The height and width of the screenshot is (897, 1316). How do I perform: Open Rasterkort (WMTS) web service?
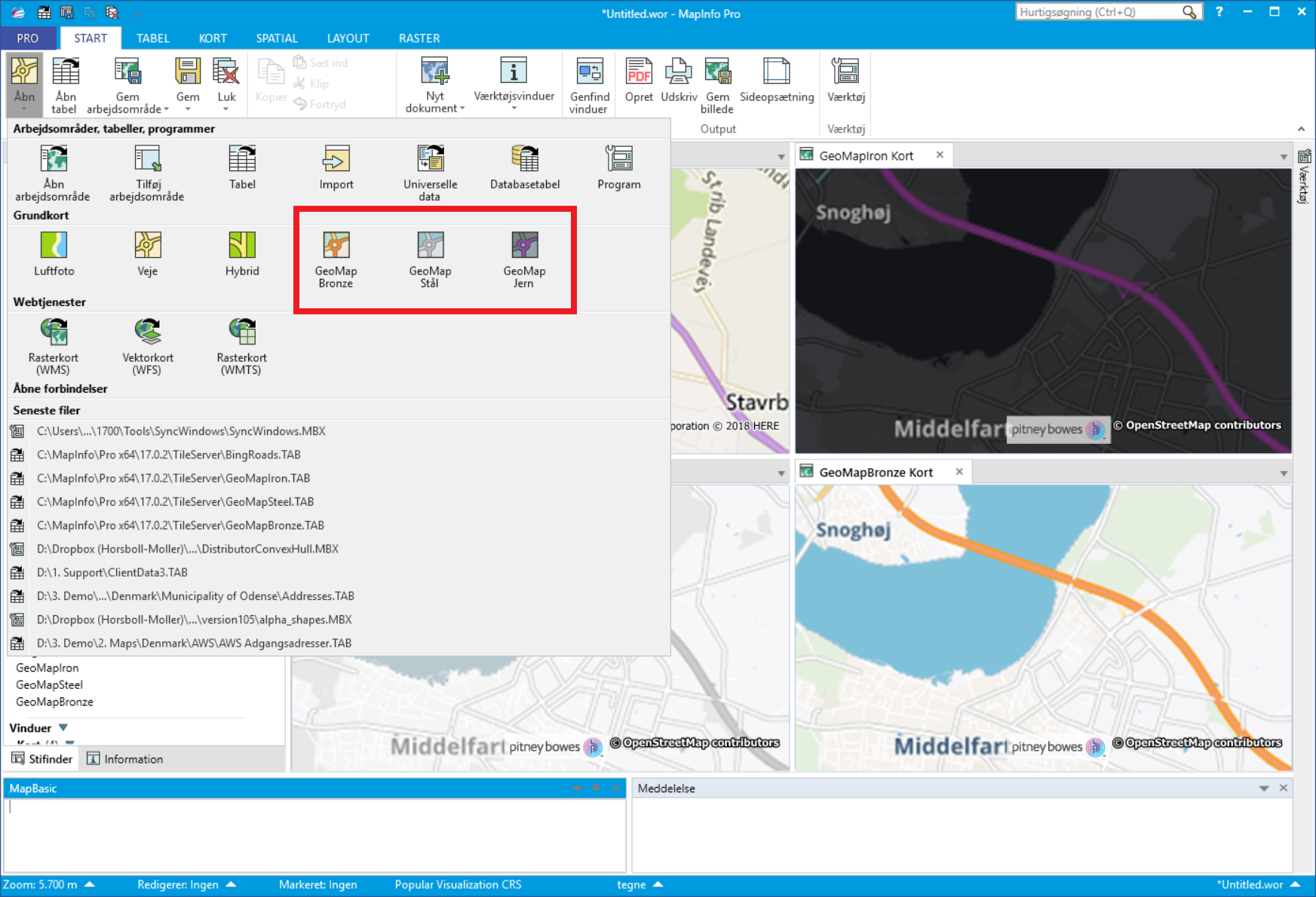[242, 347]
